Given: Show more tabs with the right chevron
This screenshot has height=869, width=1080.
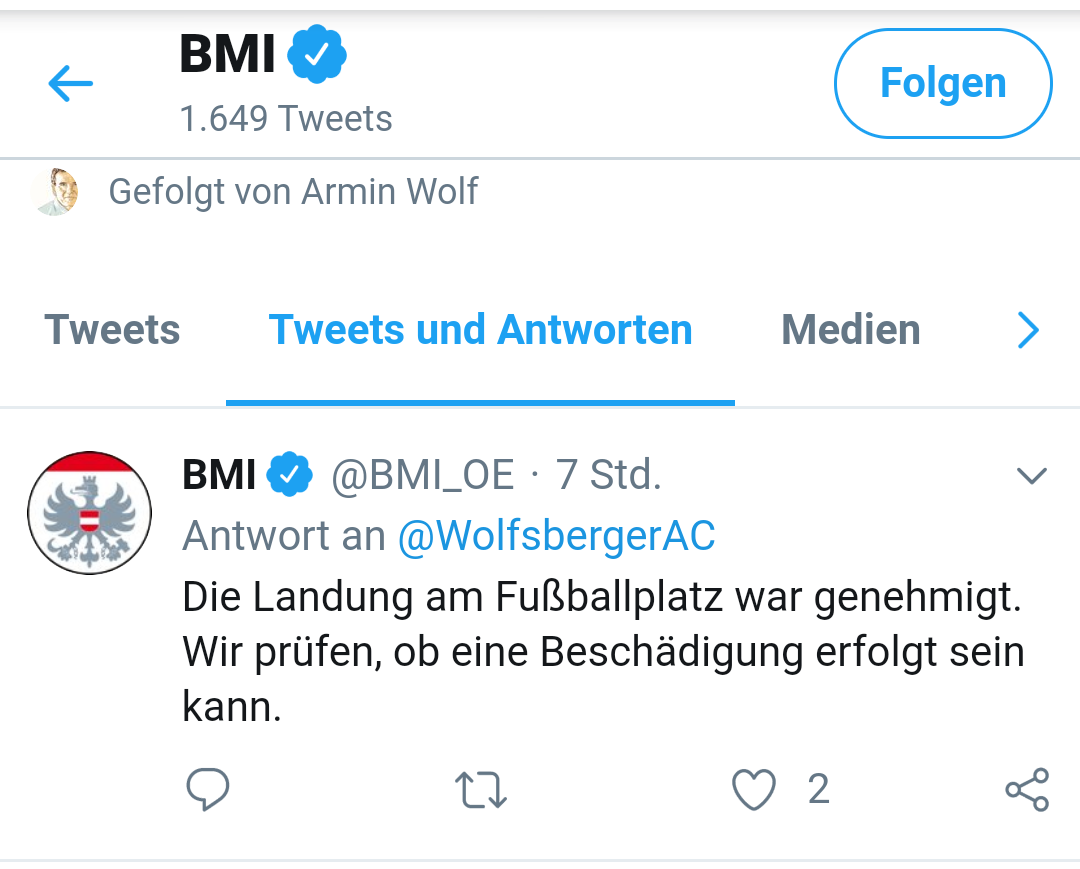Looking at the screenshot, I should pos(1028,330).
